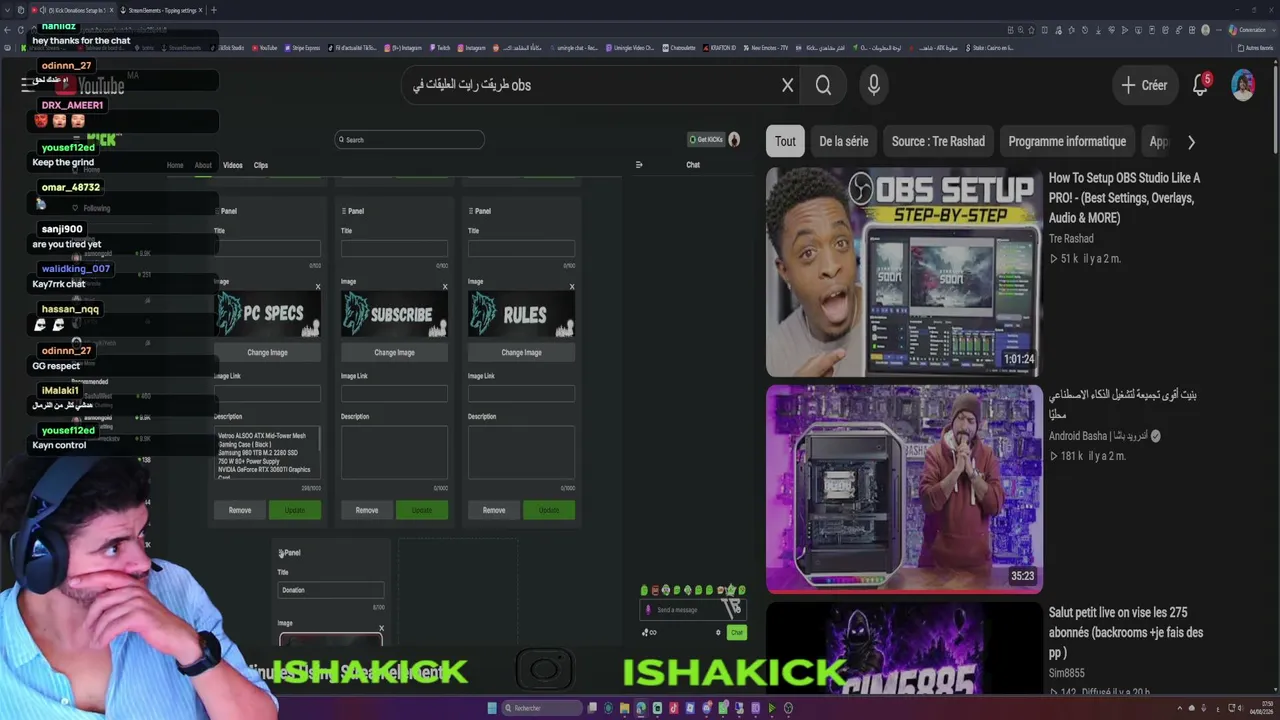Click the Get KICKs button
This screenshot has height=720, width=1280.
tap(706, 139)
